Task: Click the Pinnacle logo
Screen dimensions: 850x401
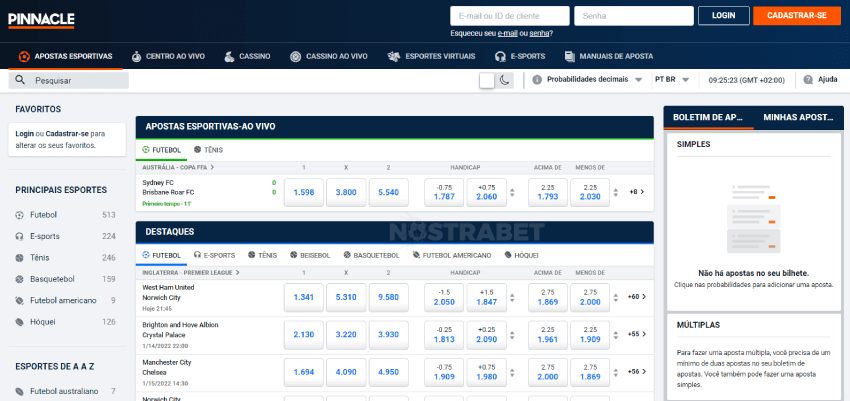Action: [41, 20]
